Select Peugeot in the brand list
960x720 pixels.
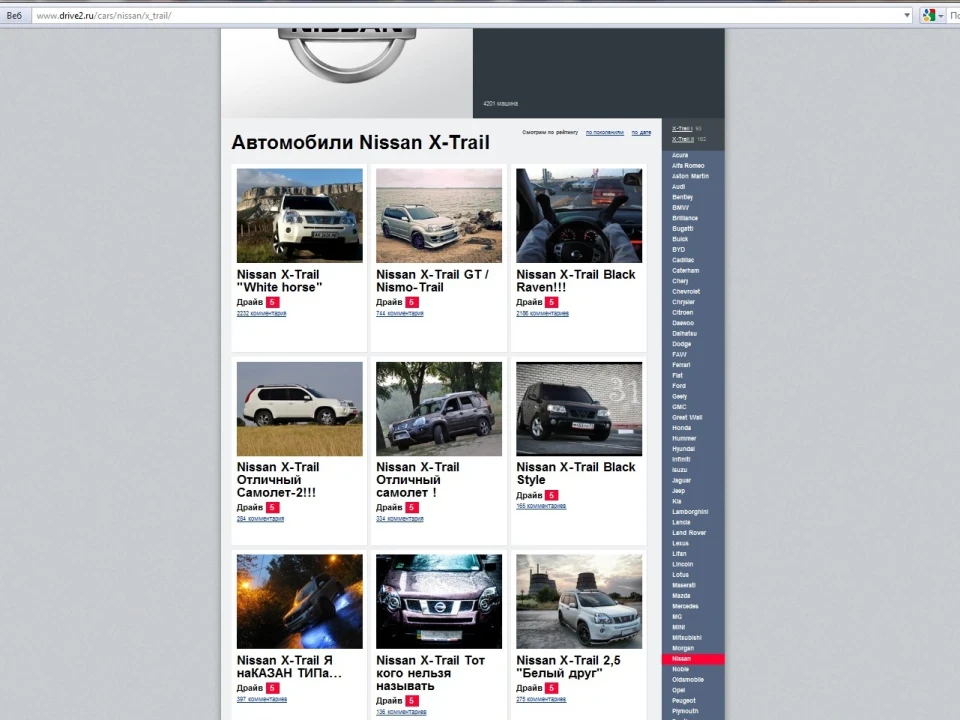point(683,700)
